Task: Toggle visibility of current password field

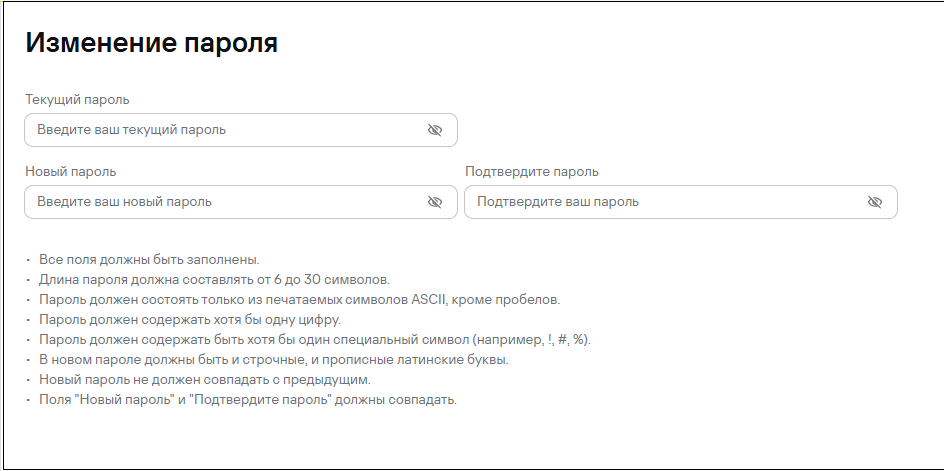Action: click(x=435, y=130)
